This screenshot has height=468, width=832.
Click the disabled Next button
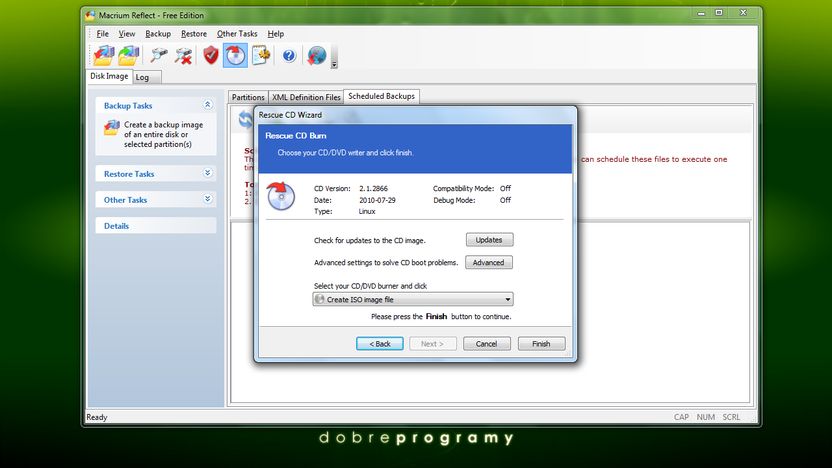[432, 344]
